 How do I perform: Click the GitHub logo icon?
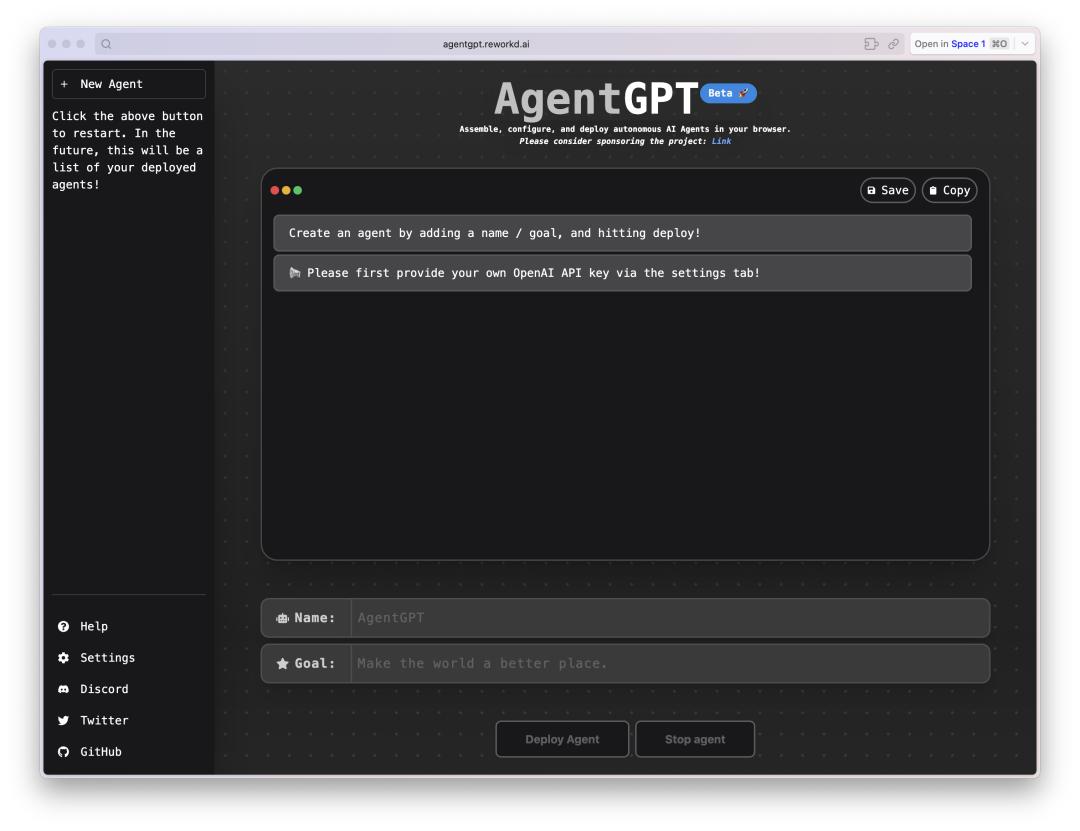pyautogui.click(x=63, y=752)
